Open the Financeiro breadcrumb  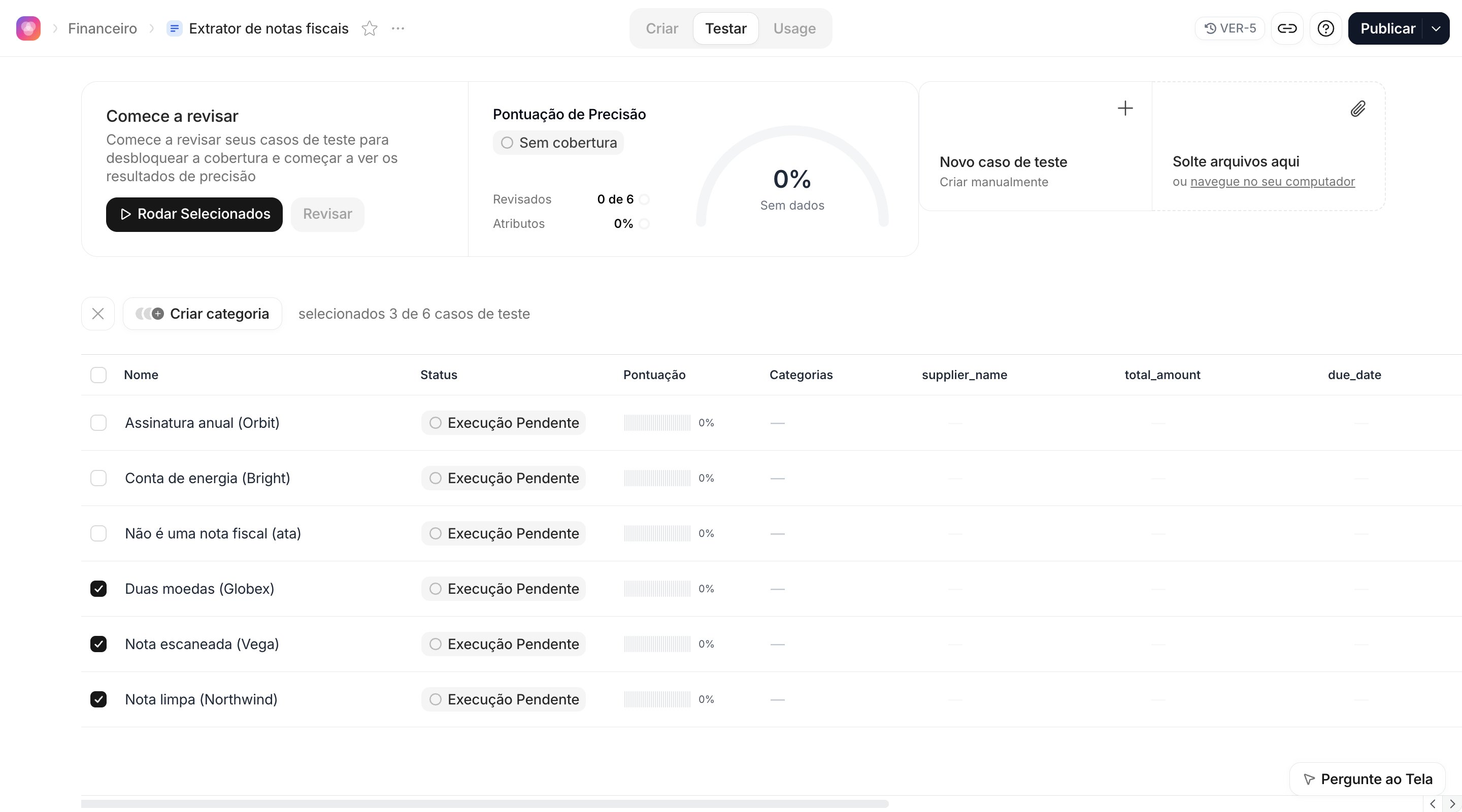click(x=102, y=28)
